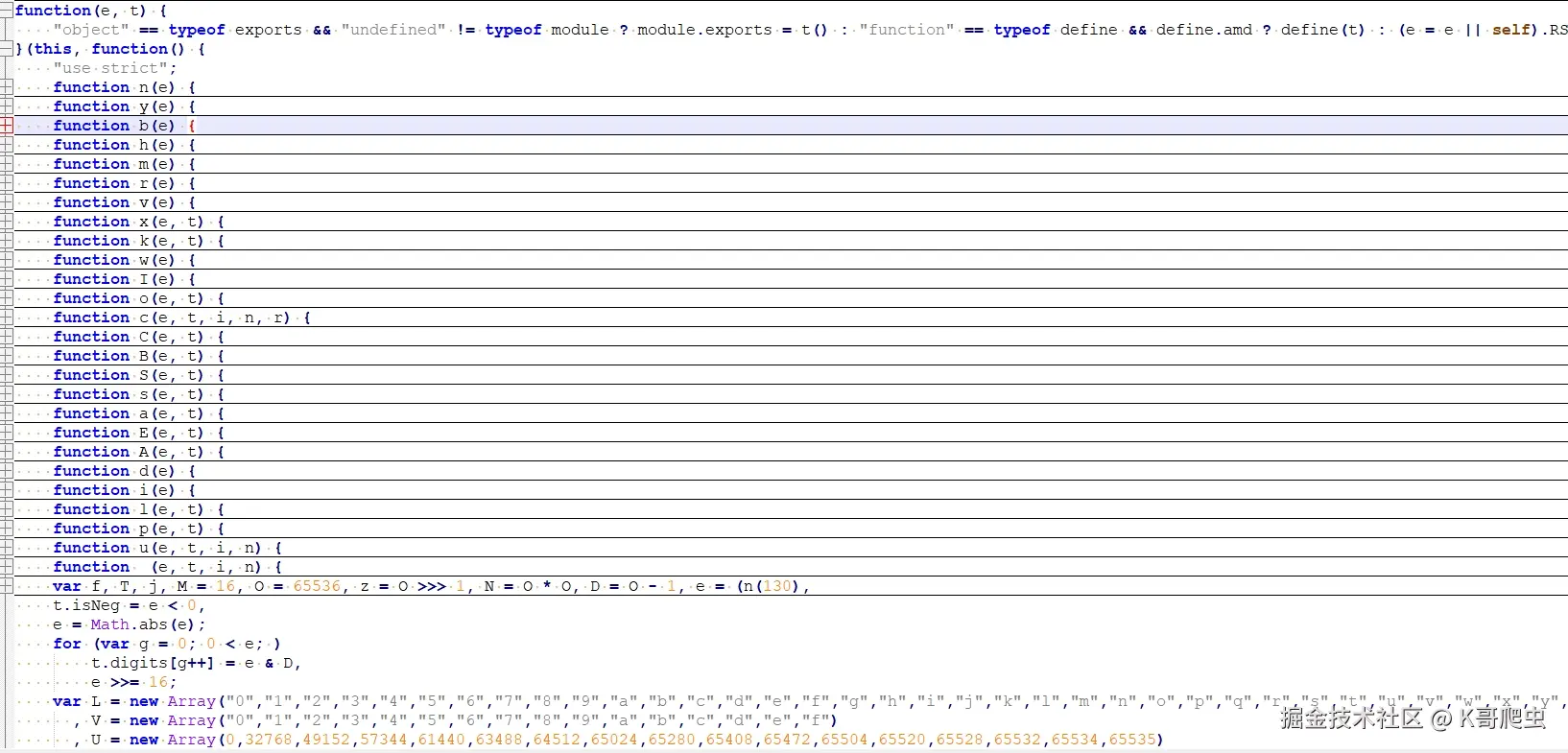The height and width of the screenshot is (753, 1568).
Task: Expand the fold for lowercase function a(e, t)
Action: (7, 413)
